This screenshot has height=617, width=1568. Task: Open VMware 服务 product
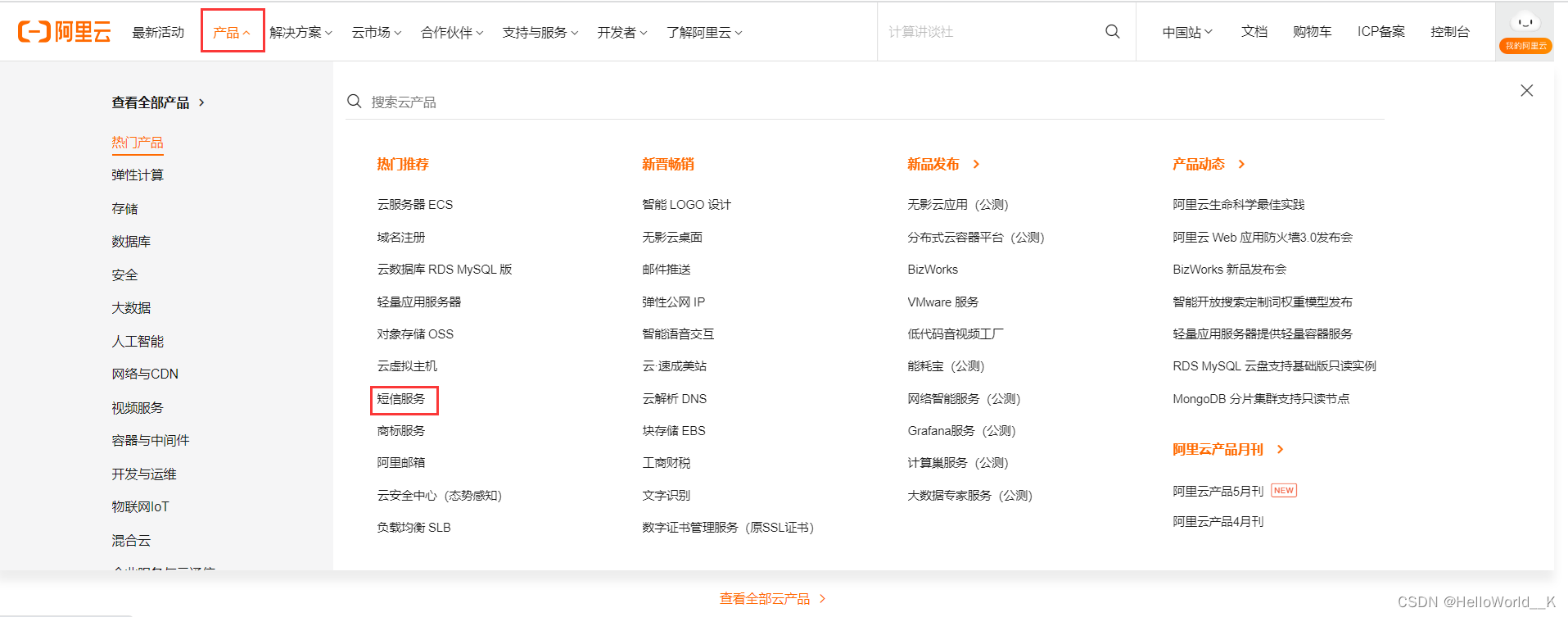pos(943,302)
